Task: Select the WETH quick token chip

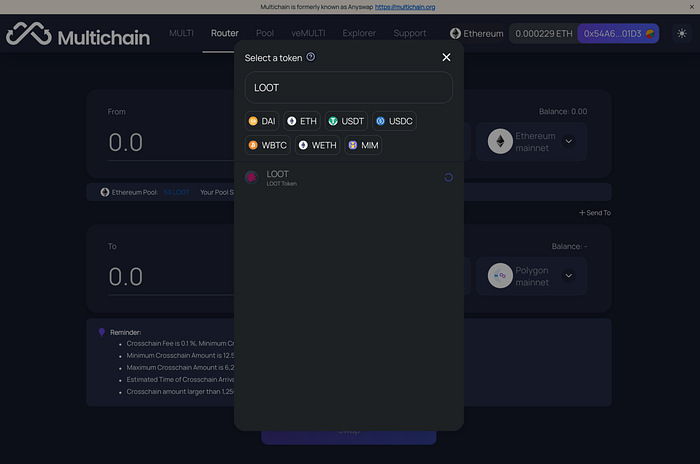Action: pos(317,145)
